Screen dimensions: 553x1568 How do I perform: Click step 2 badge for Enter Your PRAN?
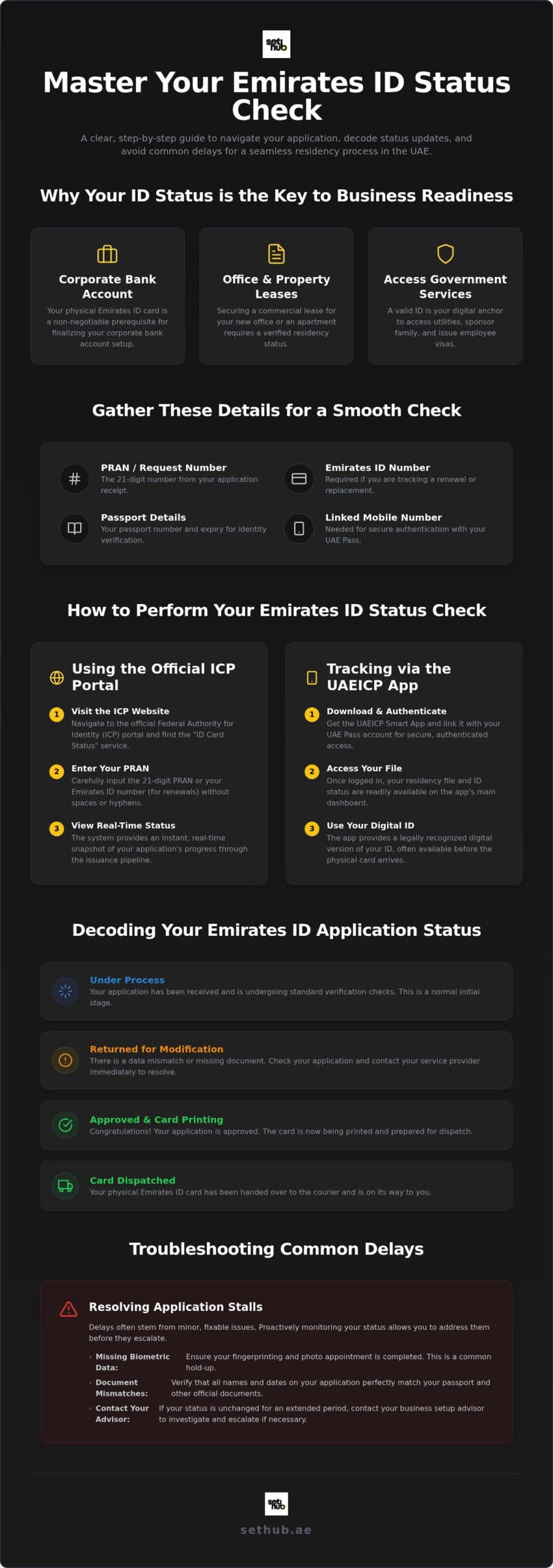point(56,771)
